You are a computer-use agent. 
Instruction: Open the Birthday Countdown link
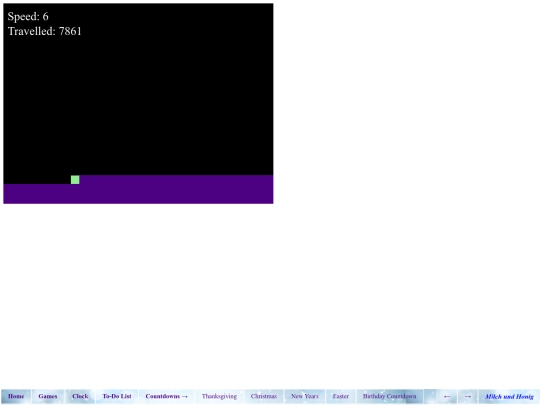[390, 396]
